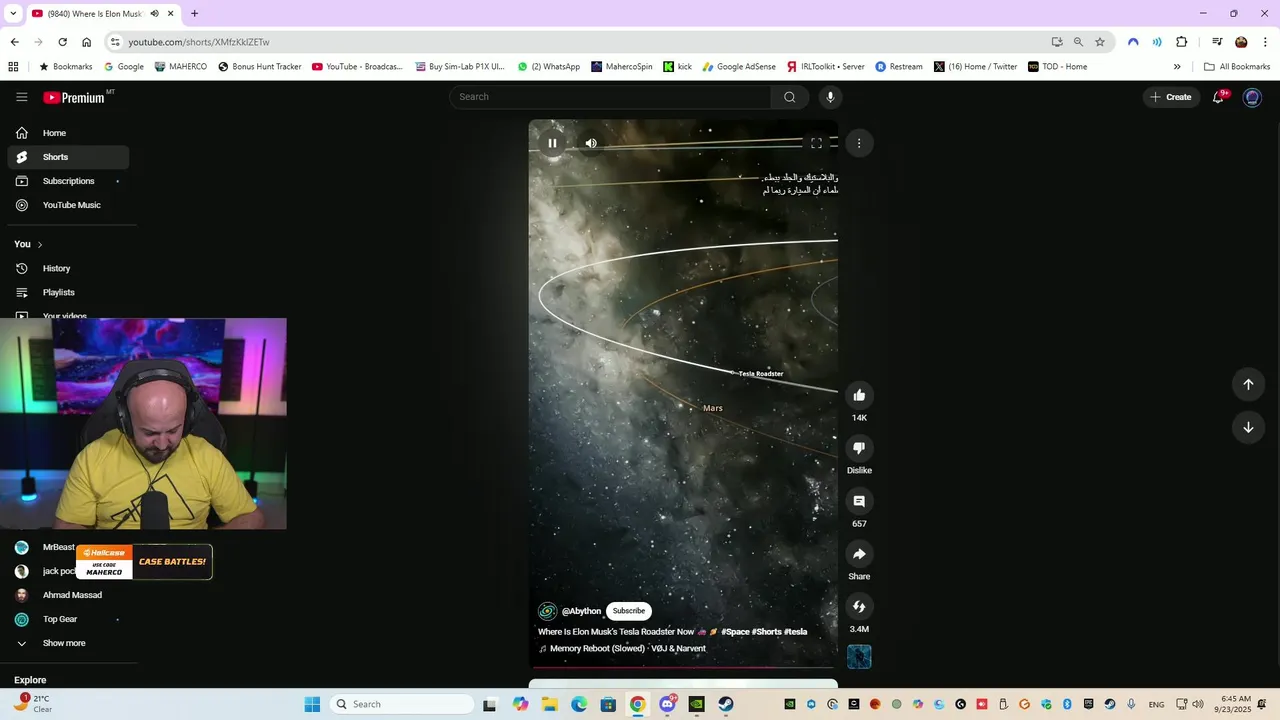Open the zoom magnifier in address bar

1078,42
